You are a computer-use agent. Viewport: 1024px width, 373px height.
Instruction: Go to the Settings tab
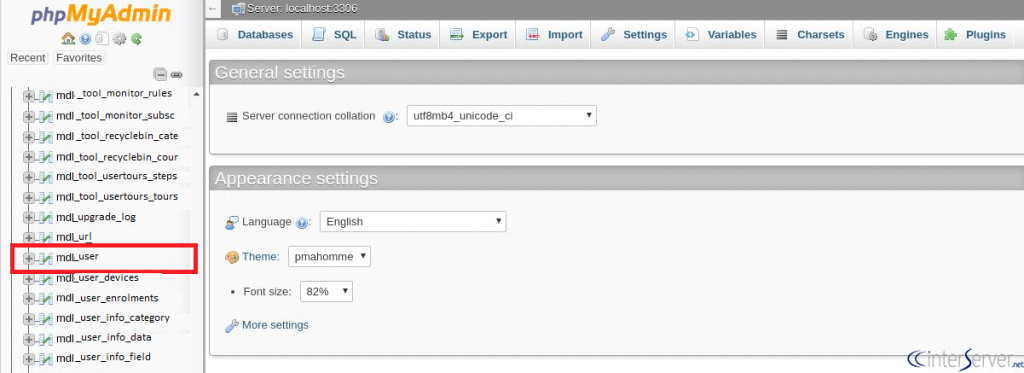coord(634,35)
